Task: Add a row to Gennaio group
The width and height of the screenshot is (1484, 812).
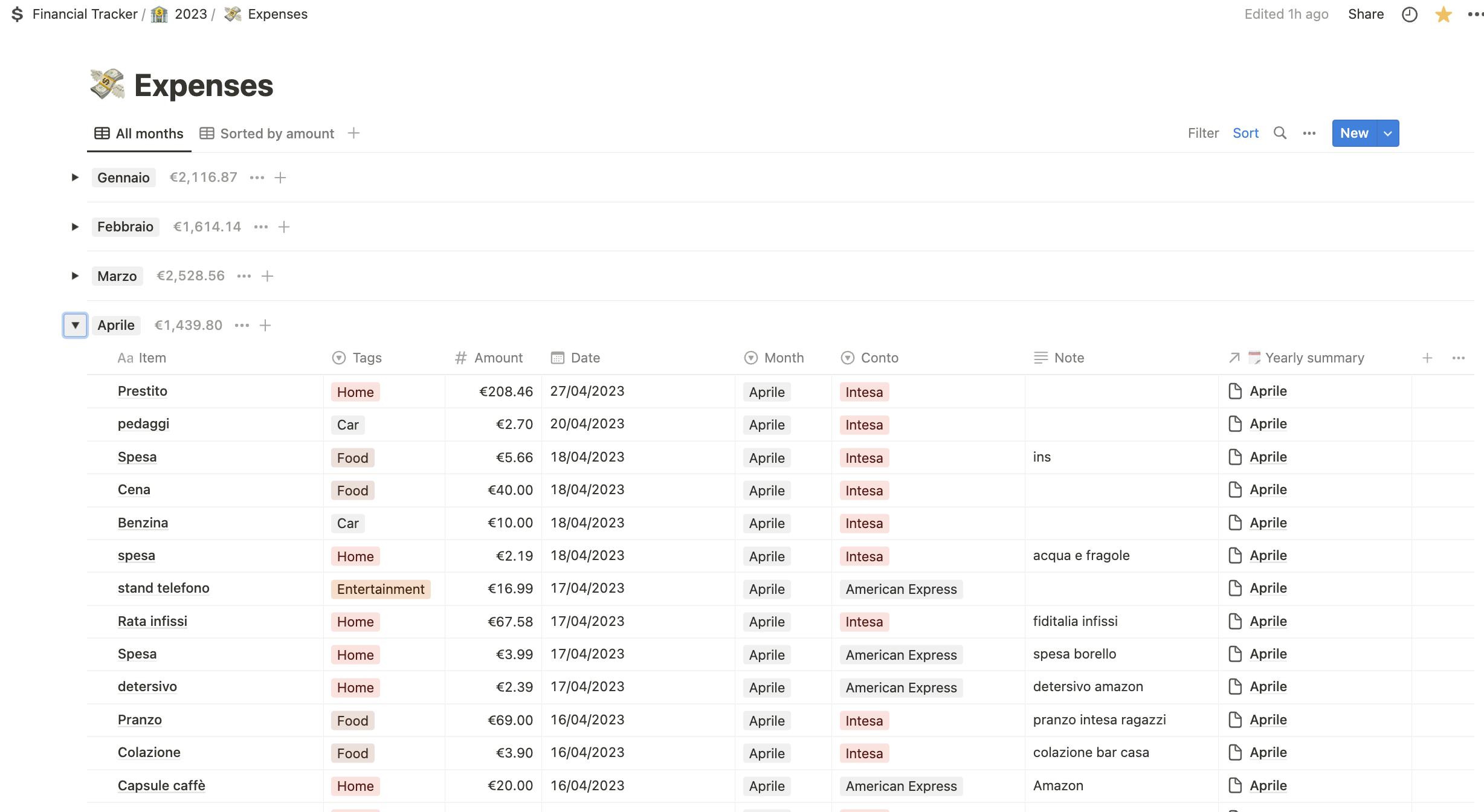Action: [280, 178]
